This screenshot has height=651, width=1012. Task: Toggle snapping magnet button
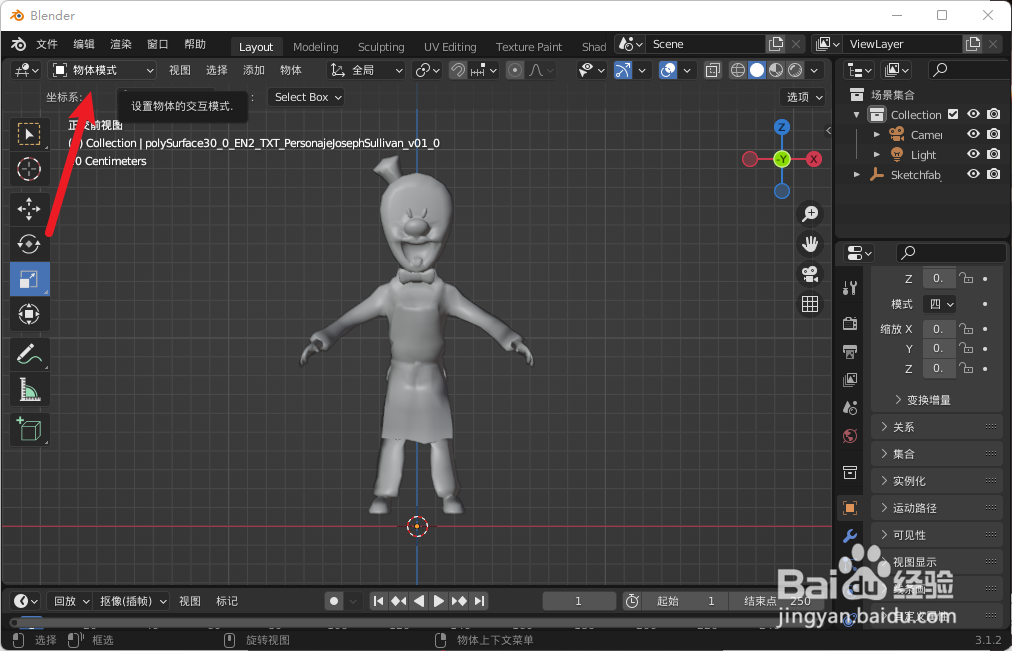(458, 70)
